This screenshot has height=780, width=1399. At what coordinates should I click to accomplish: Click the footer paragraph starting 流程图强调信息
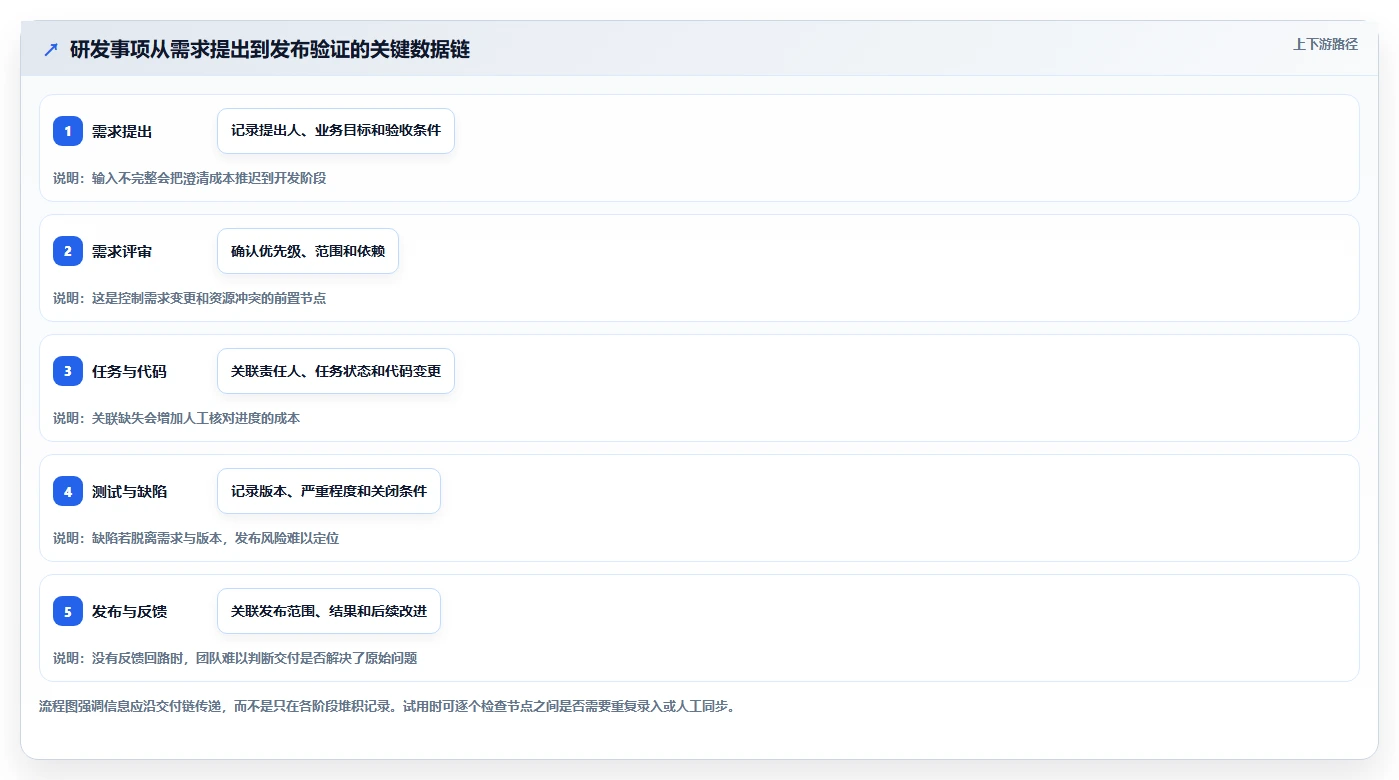387,706
